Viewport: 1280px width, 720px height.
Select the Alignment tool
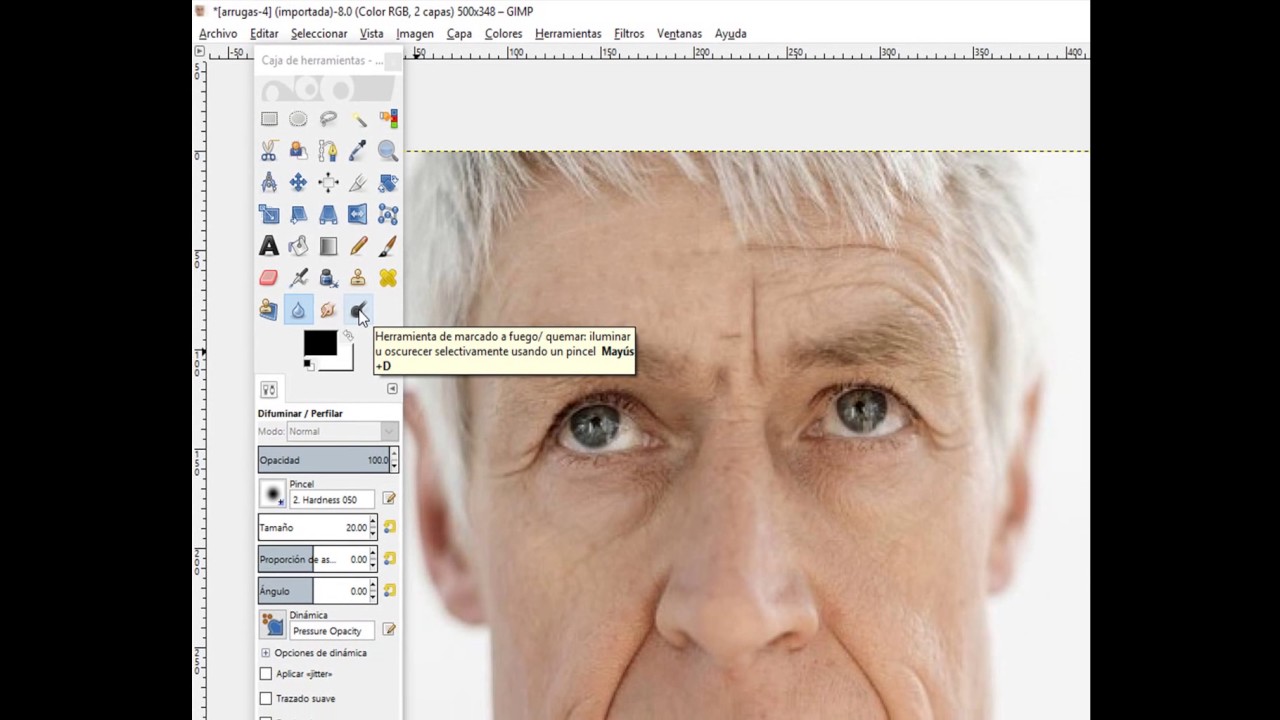coord(328,183)
